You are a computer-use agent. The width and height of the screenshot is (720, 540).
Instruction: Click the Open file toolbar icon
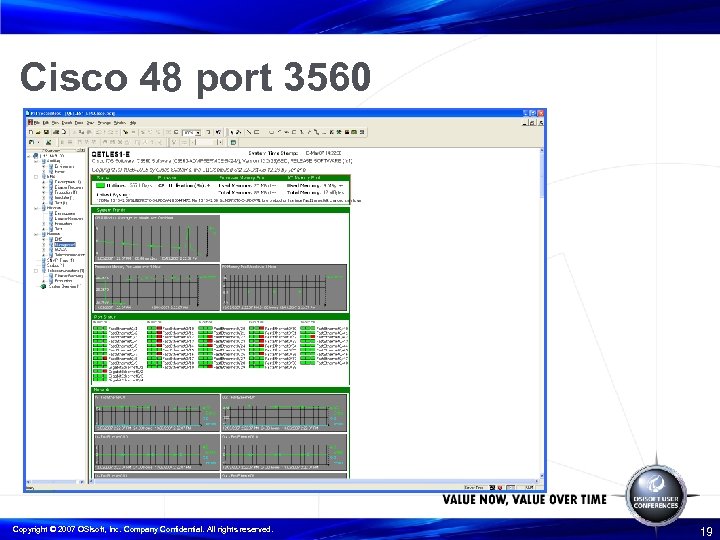(39, 132)
